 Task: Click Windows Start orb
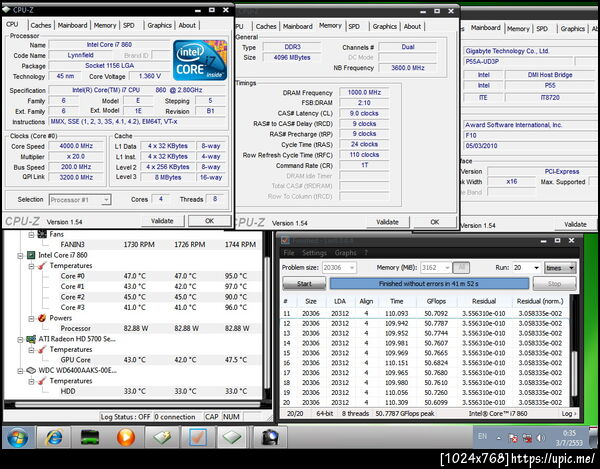tap(17, 437)
